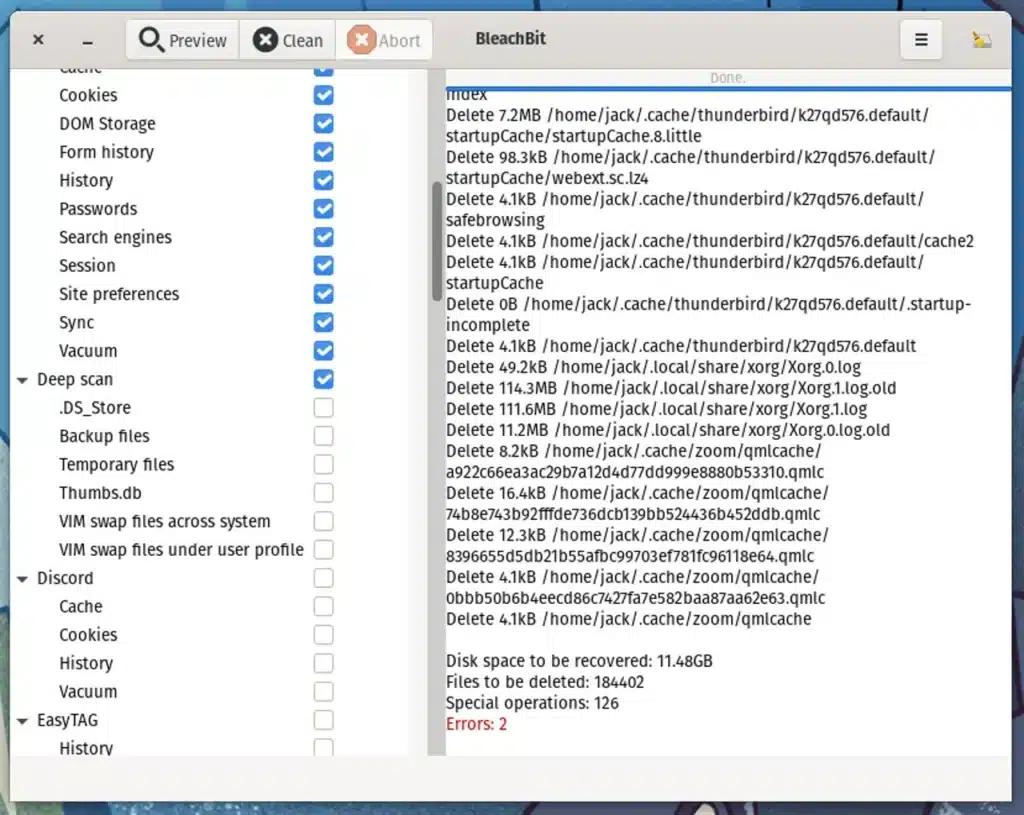Screen dimensions: 1024x815
Task: Click the BleachBit app icon in header
Action: (981, 40)
